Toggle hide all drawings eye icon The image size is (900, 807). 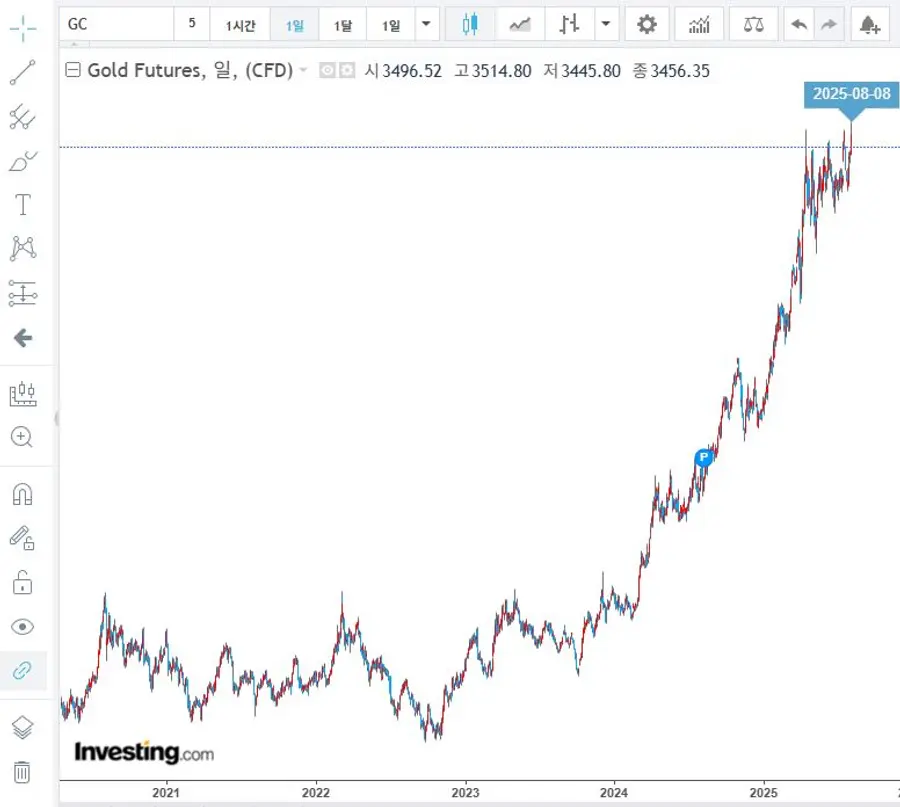pos(22,627)
